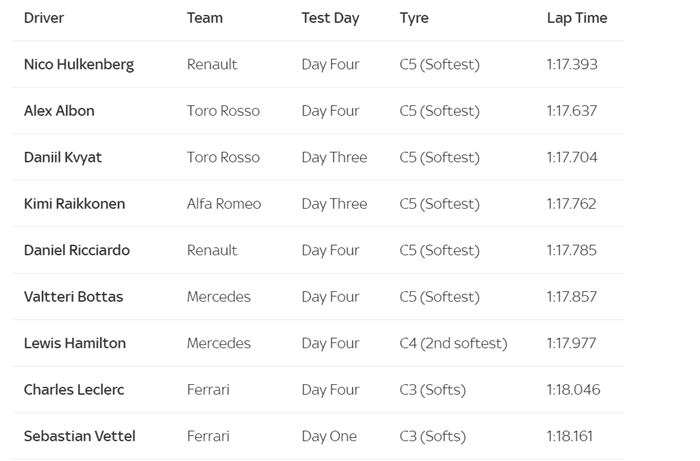Click the Driver column header

[x=45, y=18]
